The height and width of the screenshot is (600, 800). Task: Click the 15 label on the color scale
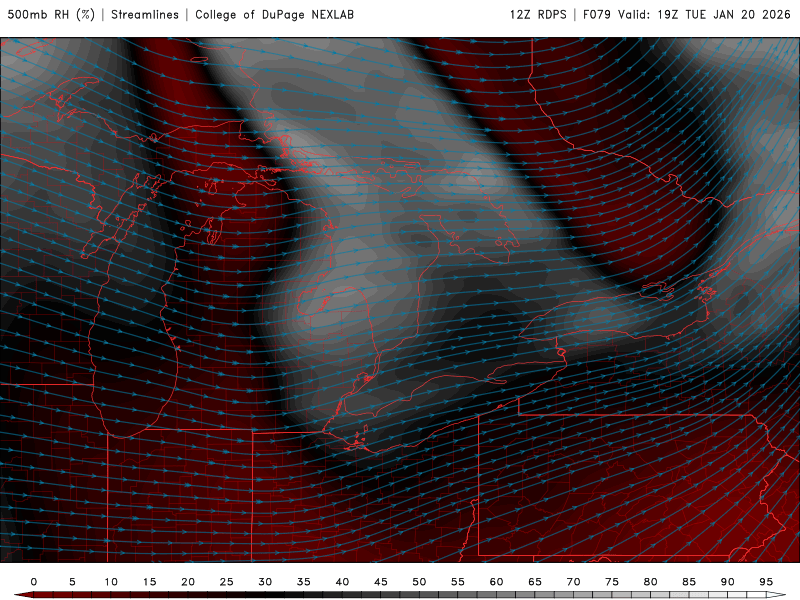[149, 582]
